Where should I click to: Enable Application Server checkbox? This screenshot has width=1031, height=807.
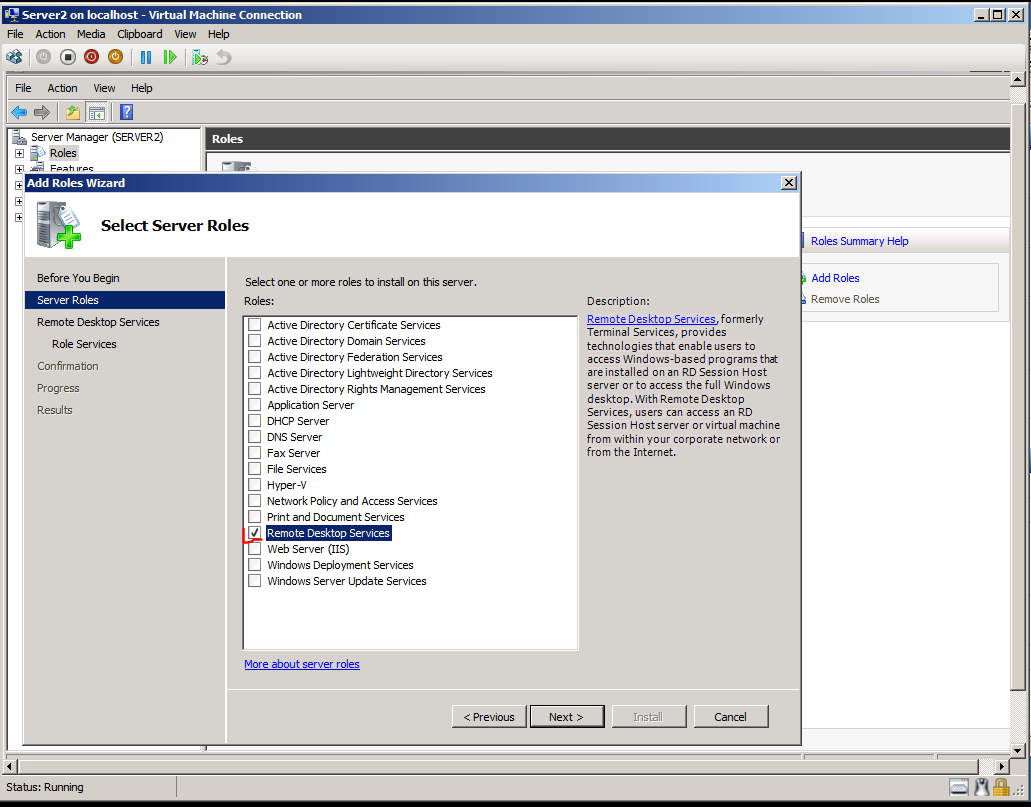(x=254, y=404)
